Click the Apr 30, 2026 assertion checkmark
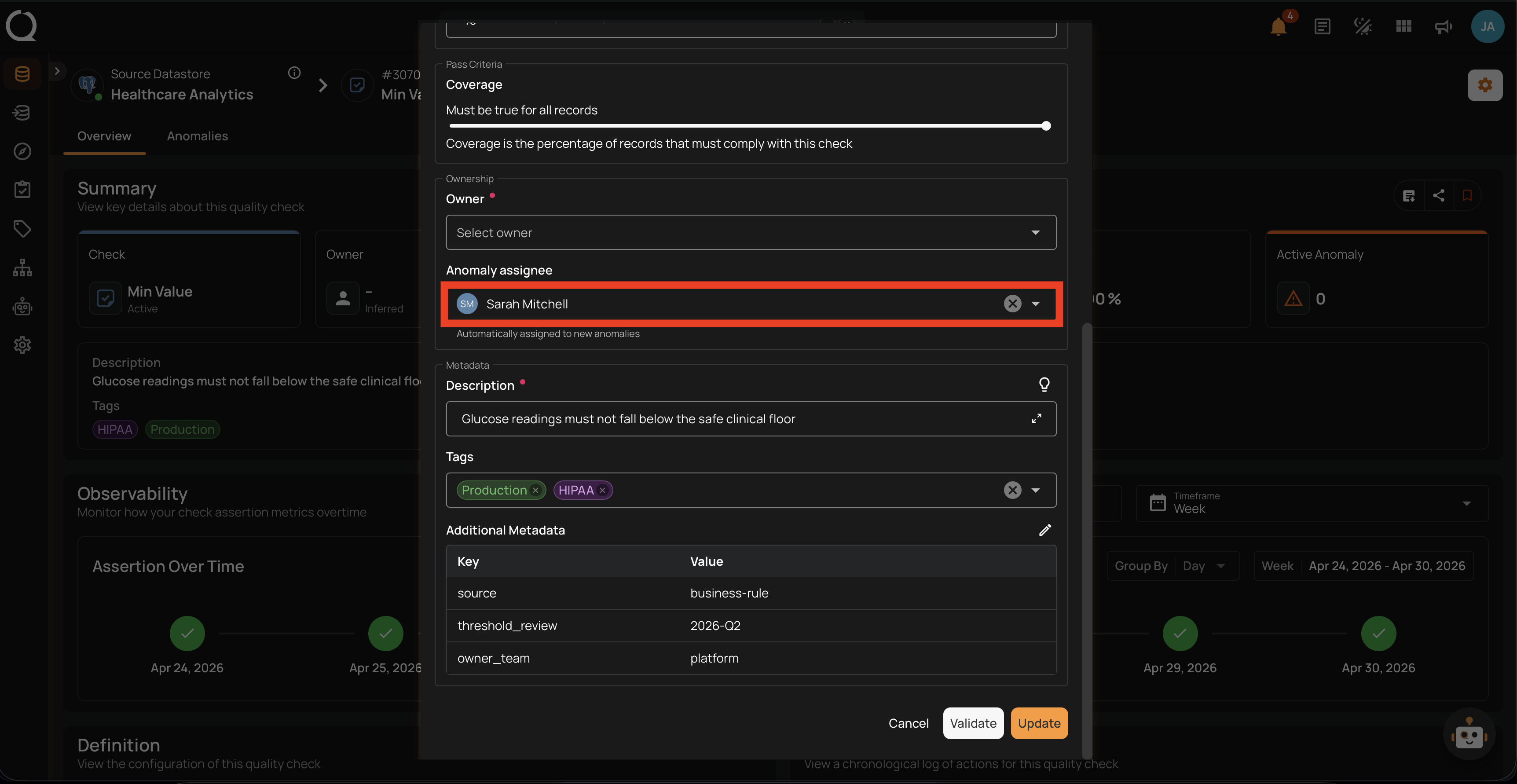1517x784 pixels. tap(1378, 633)
